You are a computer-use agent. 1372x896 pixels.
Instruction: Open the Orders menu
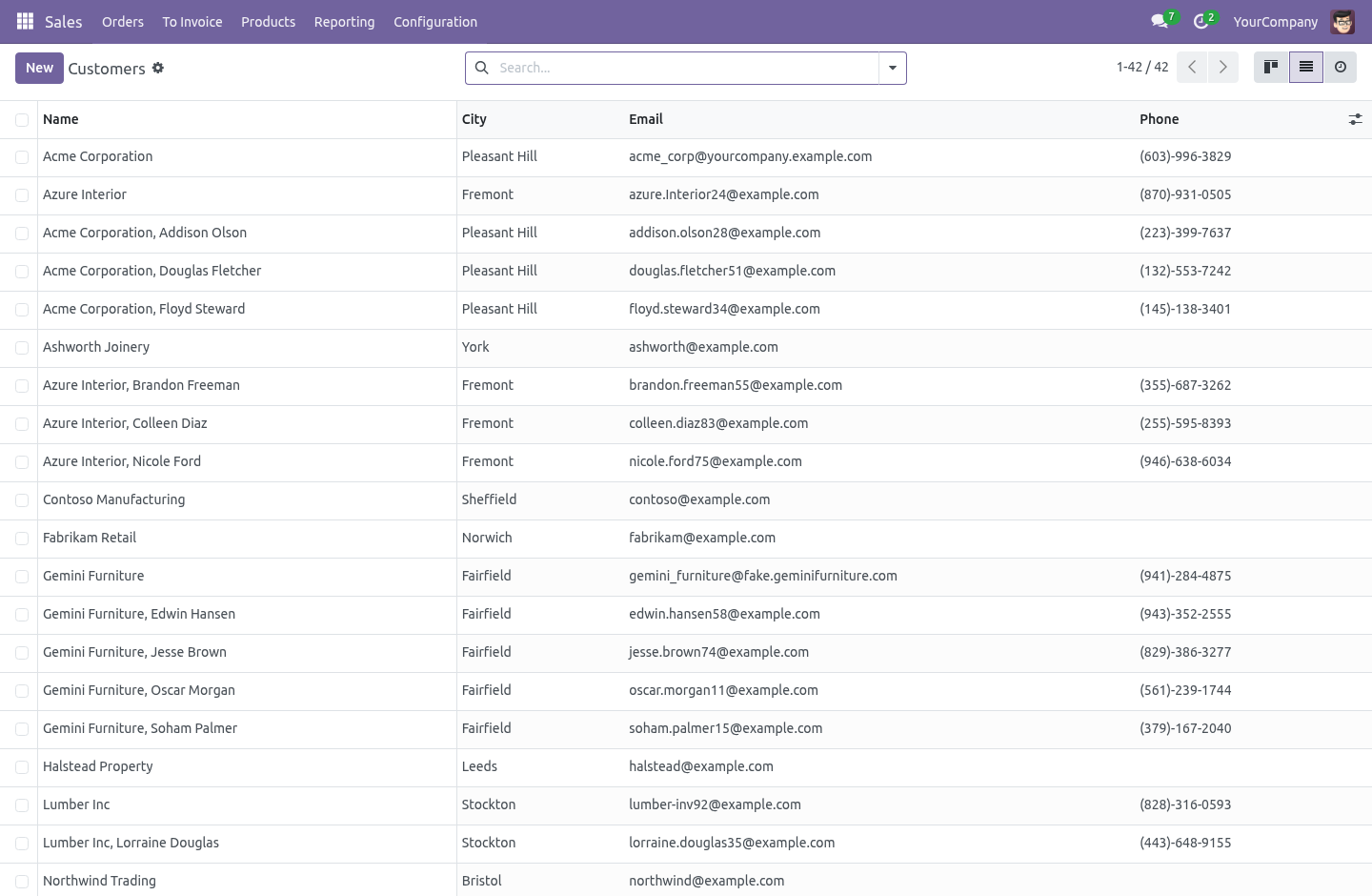(x=123, y=21)
